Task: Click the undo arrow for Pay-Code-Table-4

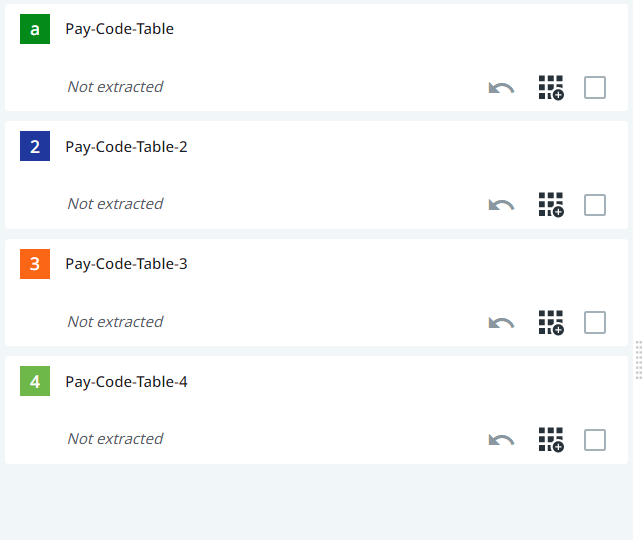Action: point(501,440)
